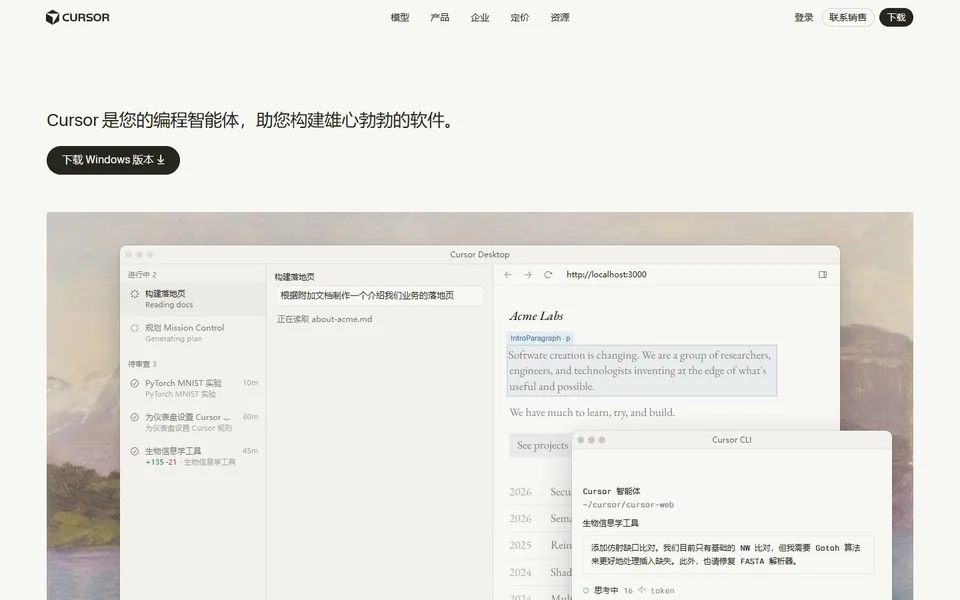Open the 定价 menu item
This screenshot has height=600, width=960.
520,18
